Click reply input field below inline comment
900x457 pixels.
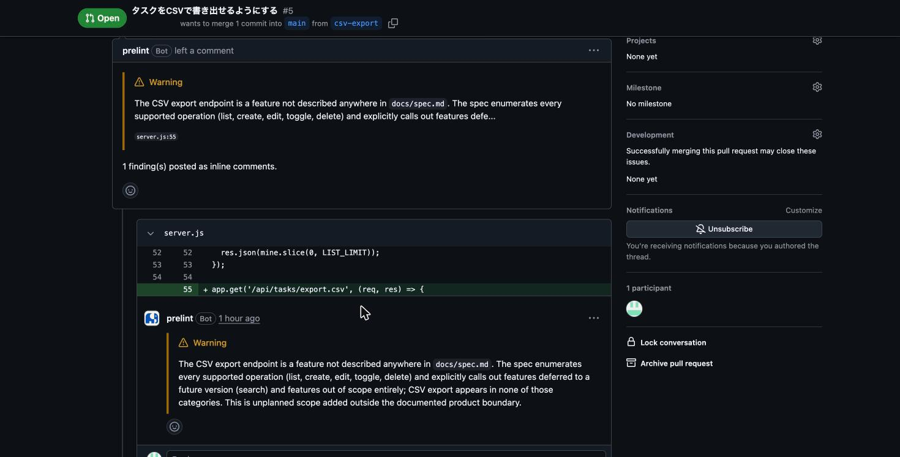(386, 454)
